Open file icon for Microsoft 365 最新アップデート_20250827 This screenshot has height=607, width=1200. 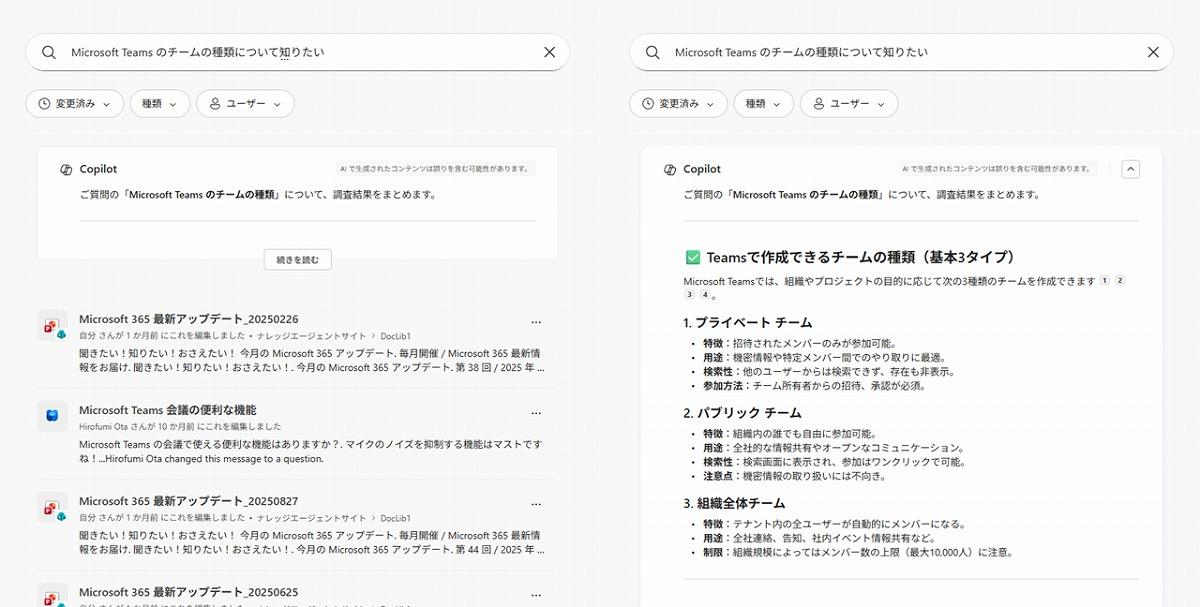(52, 507)
